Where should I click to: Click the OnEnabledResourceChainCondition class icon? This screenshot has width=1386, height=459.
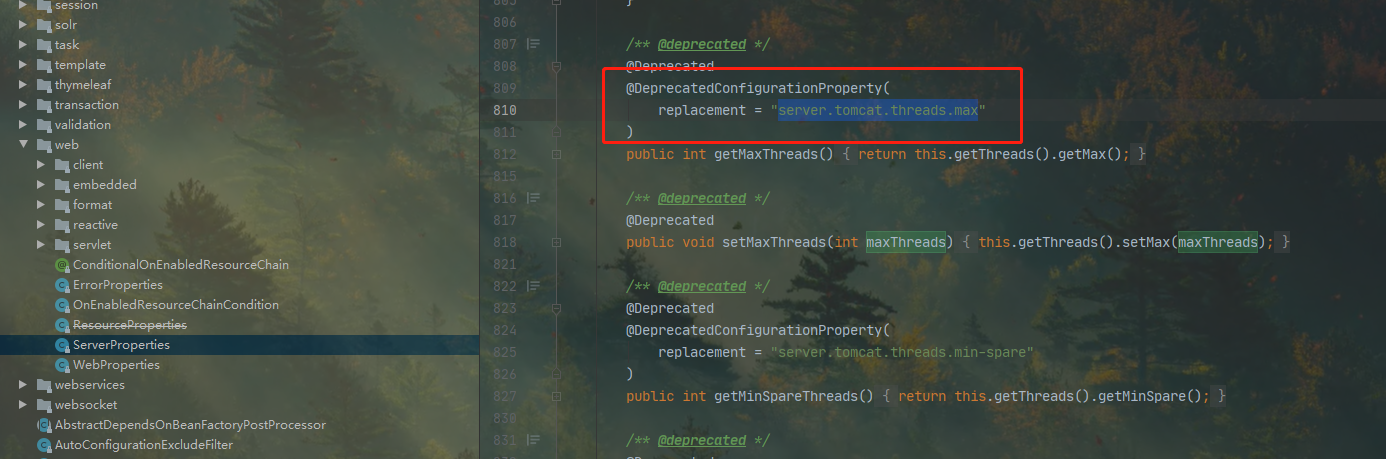pos(63,305)
